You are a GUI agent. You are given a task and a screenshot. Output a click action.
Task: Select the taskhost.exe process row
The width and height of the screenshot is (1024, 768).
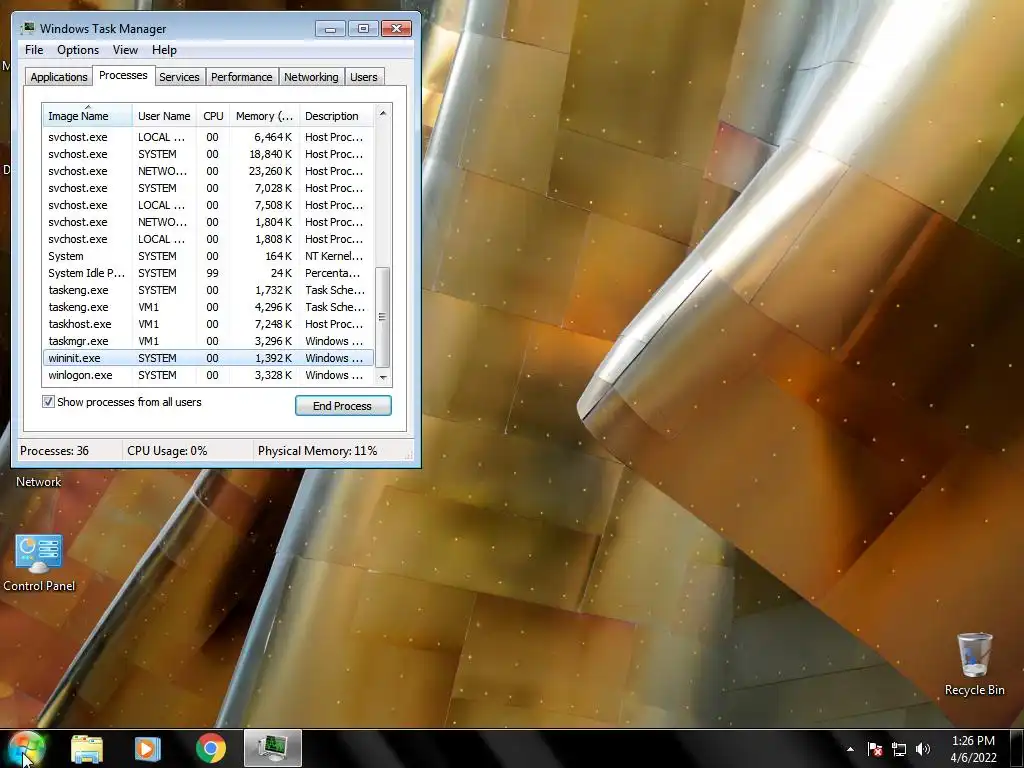pos(208,324)
